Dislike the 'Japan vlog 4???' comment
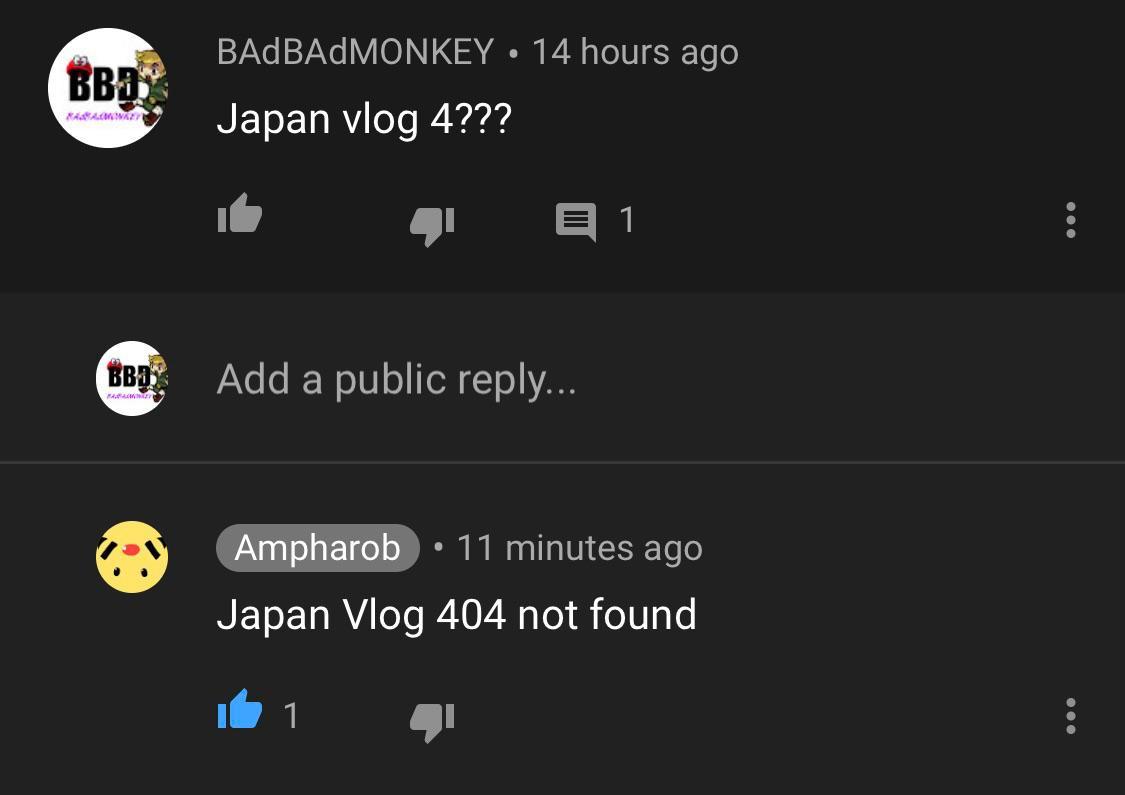This screenshot has width=1125, height=795. pos(432,226)
